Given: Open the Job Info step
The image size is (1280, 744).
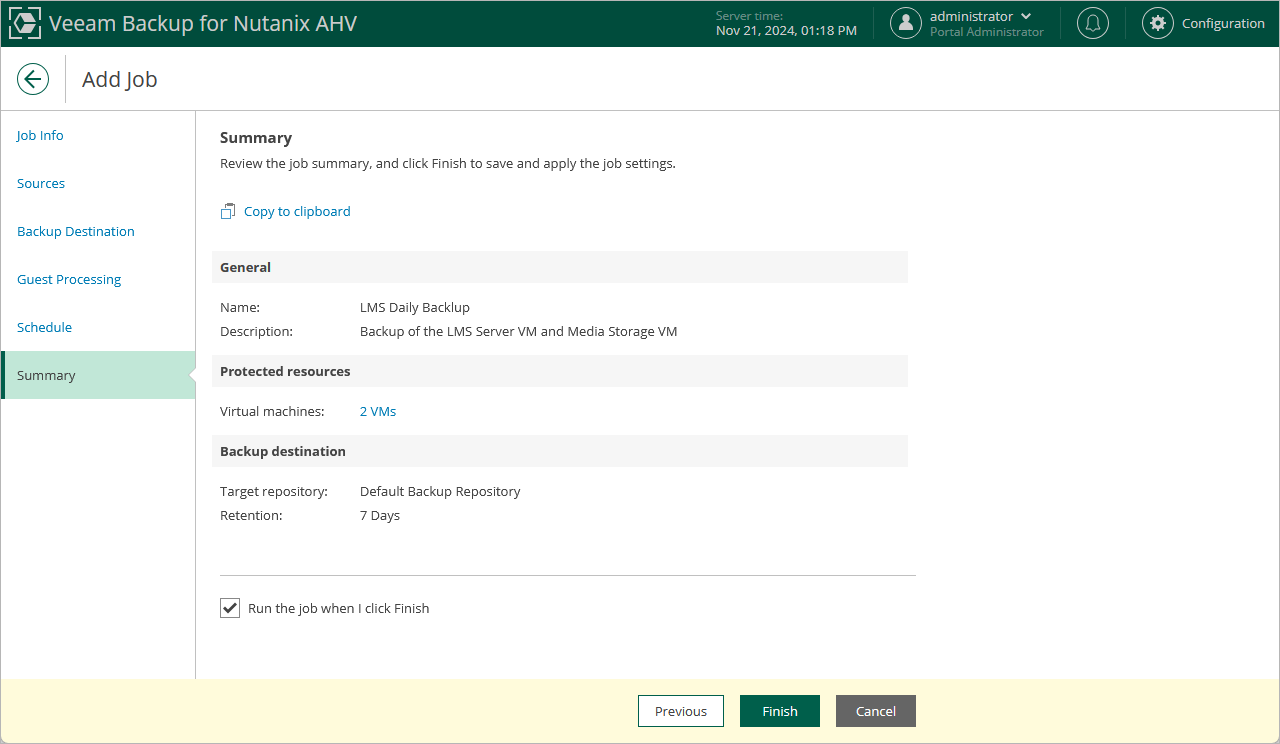Looking at the screenshot, I should [40, 135].
